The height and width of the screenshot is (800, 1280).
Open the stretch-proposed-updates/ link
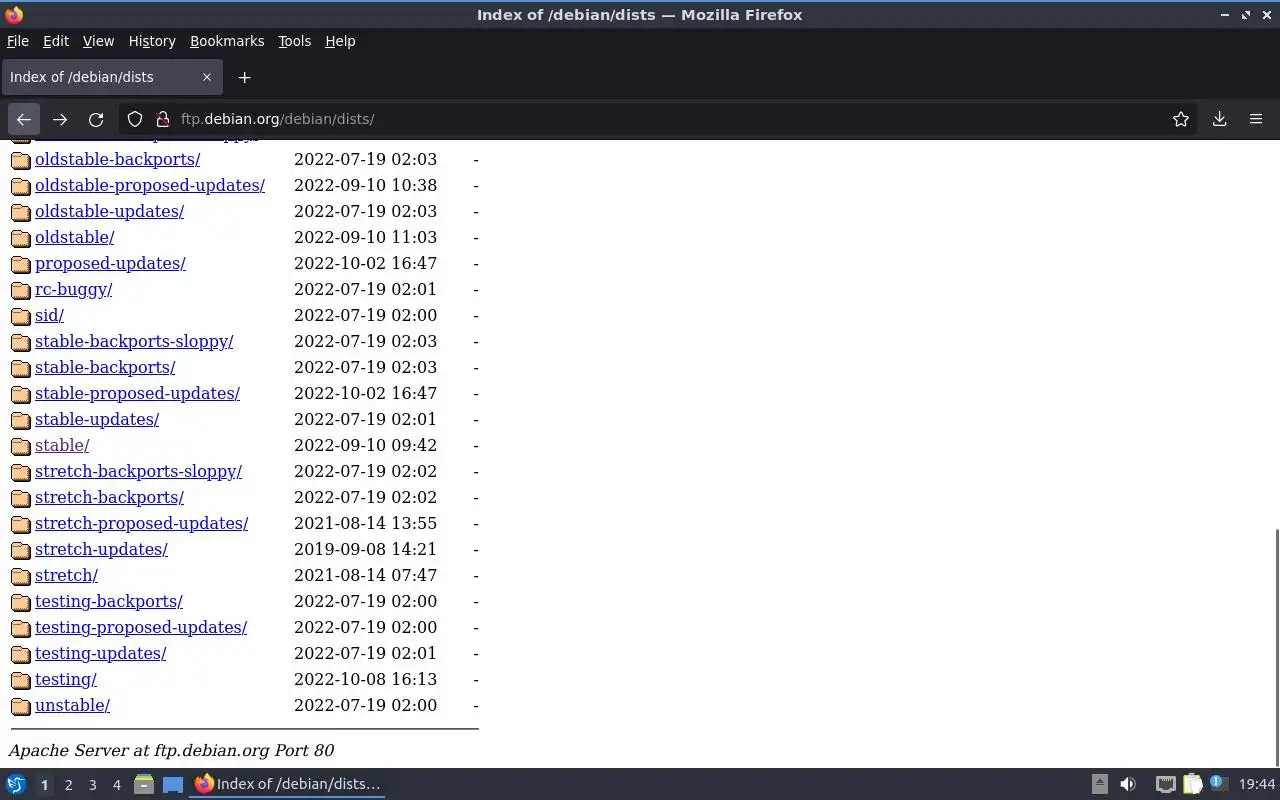(141, 523)
